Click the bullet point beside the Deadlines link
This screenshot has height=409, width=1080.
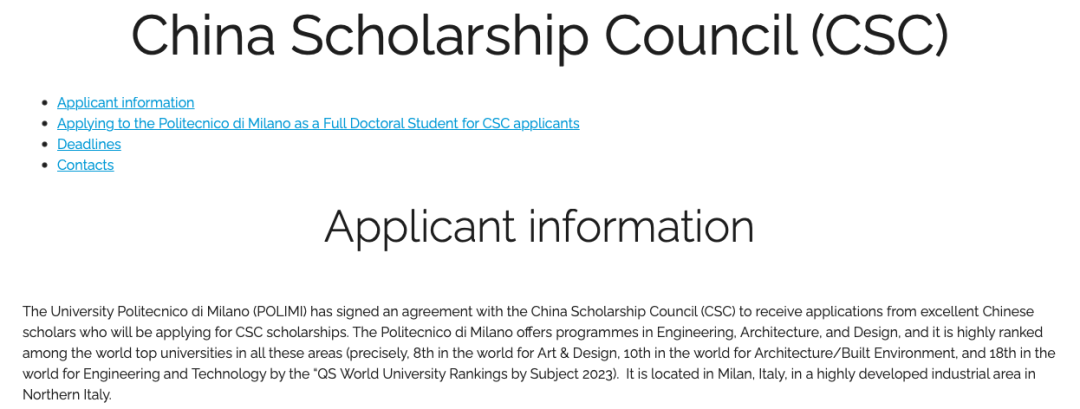click(43, 145)
